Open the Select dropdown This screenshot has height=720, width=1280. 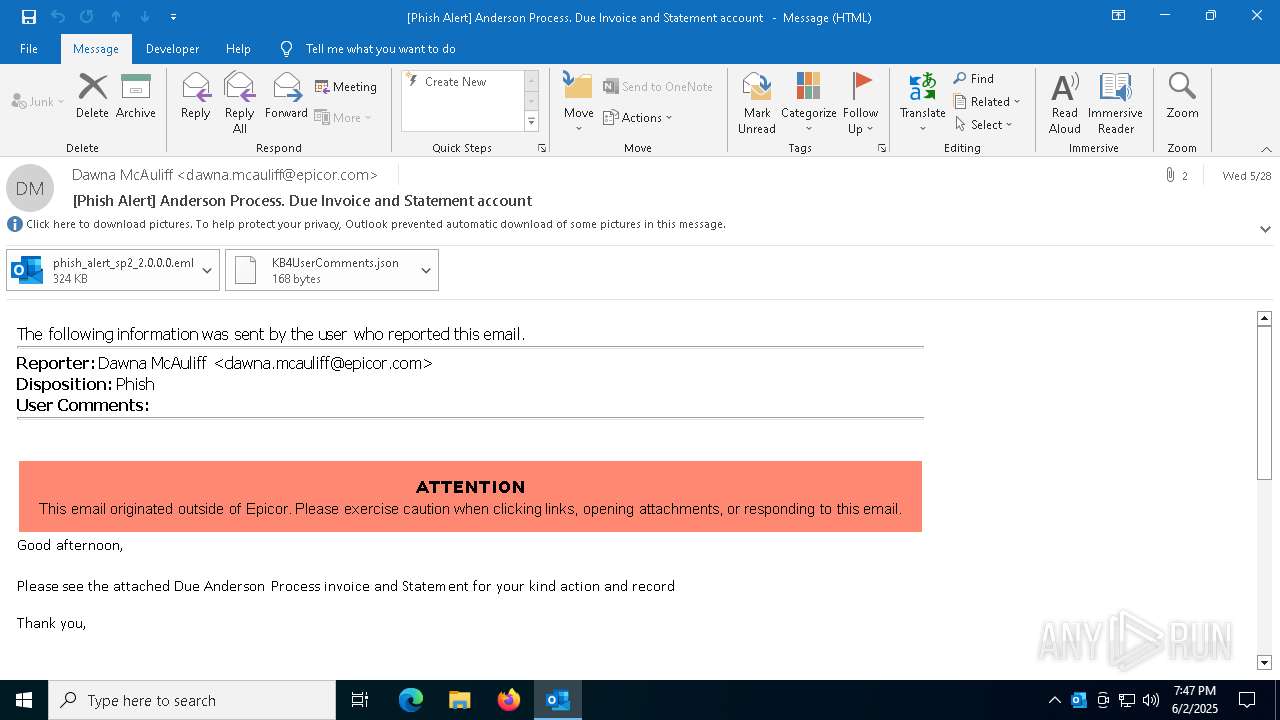click(x=984, y=124)
